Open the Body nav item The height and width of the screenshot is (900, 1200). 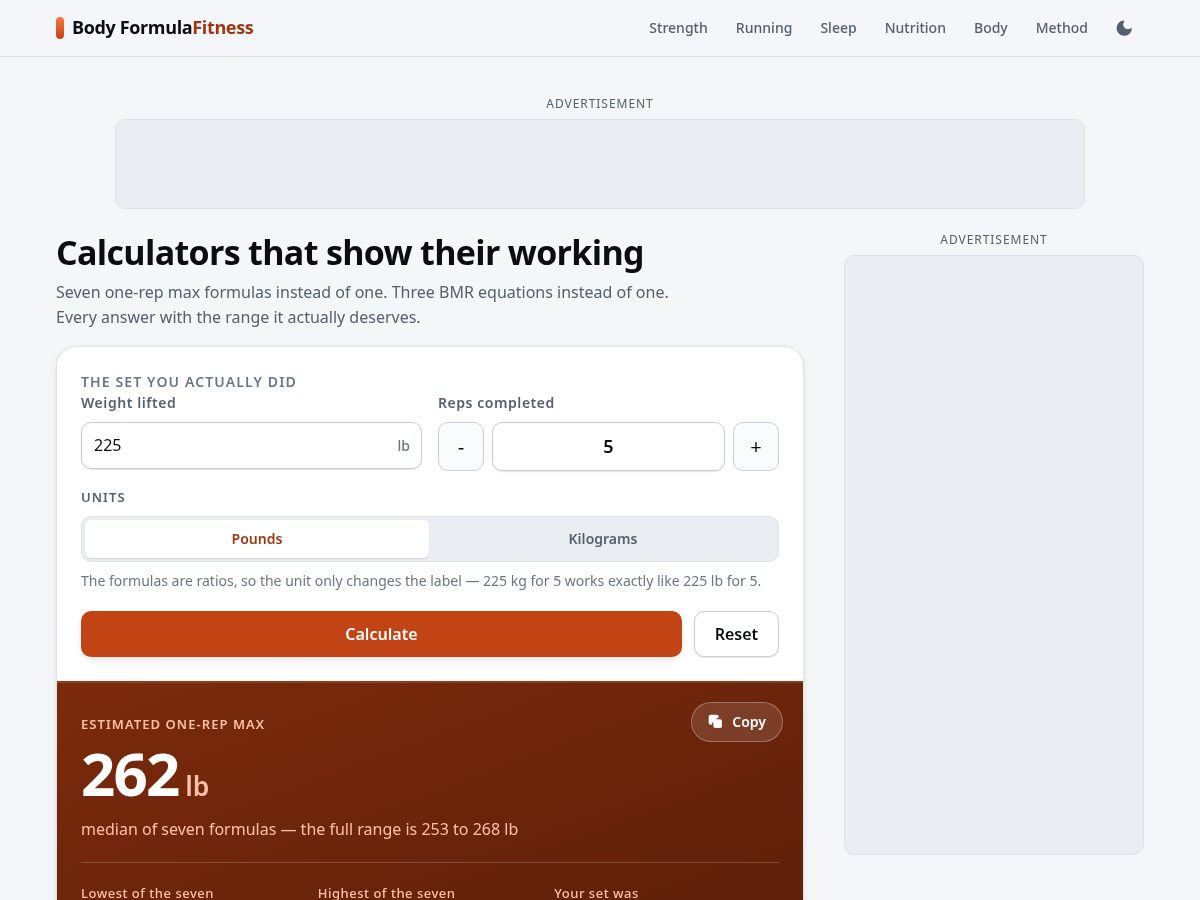(991, 28)
